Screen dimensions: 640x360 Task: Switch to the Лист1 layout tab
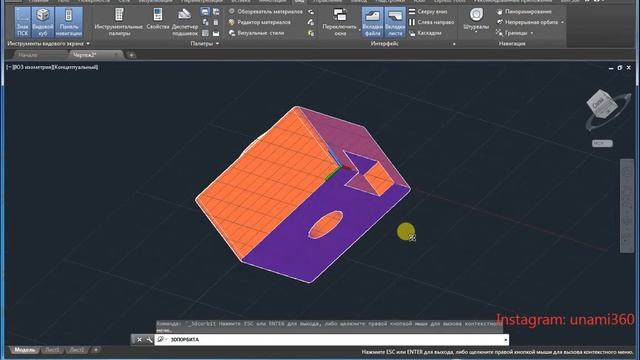coord(52,350)
